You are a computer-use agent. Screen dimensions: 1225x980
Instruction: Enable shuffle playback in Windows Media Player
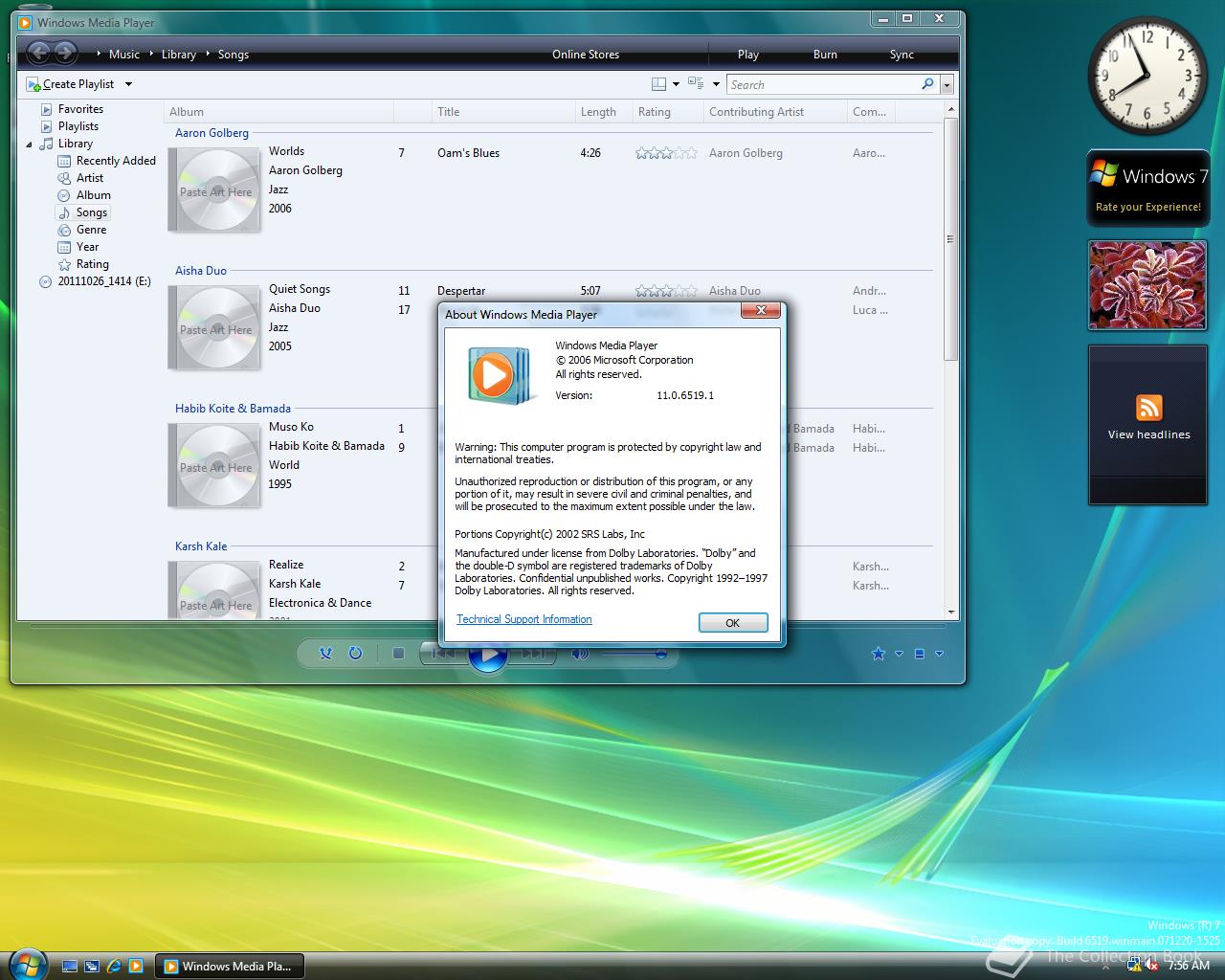point(325,653)
